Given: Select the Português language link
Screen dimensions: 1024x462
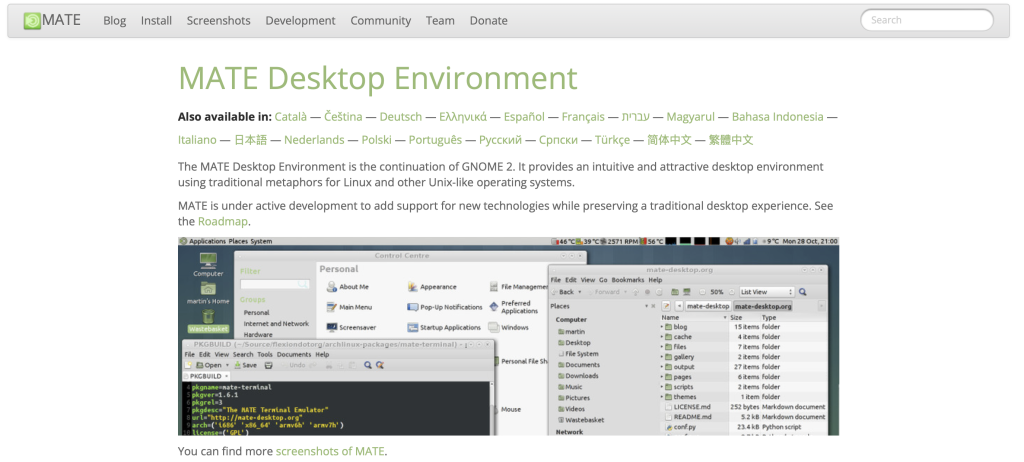Looking at the screenshot, I should (x=436, y=140).
